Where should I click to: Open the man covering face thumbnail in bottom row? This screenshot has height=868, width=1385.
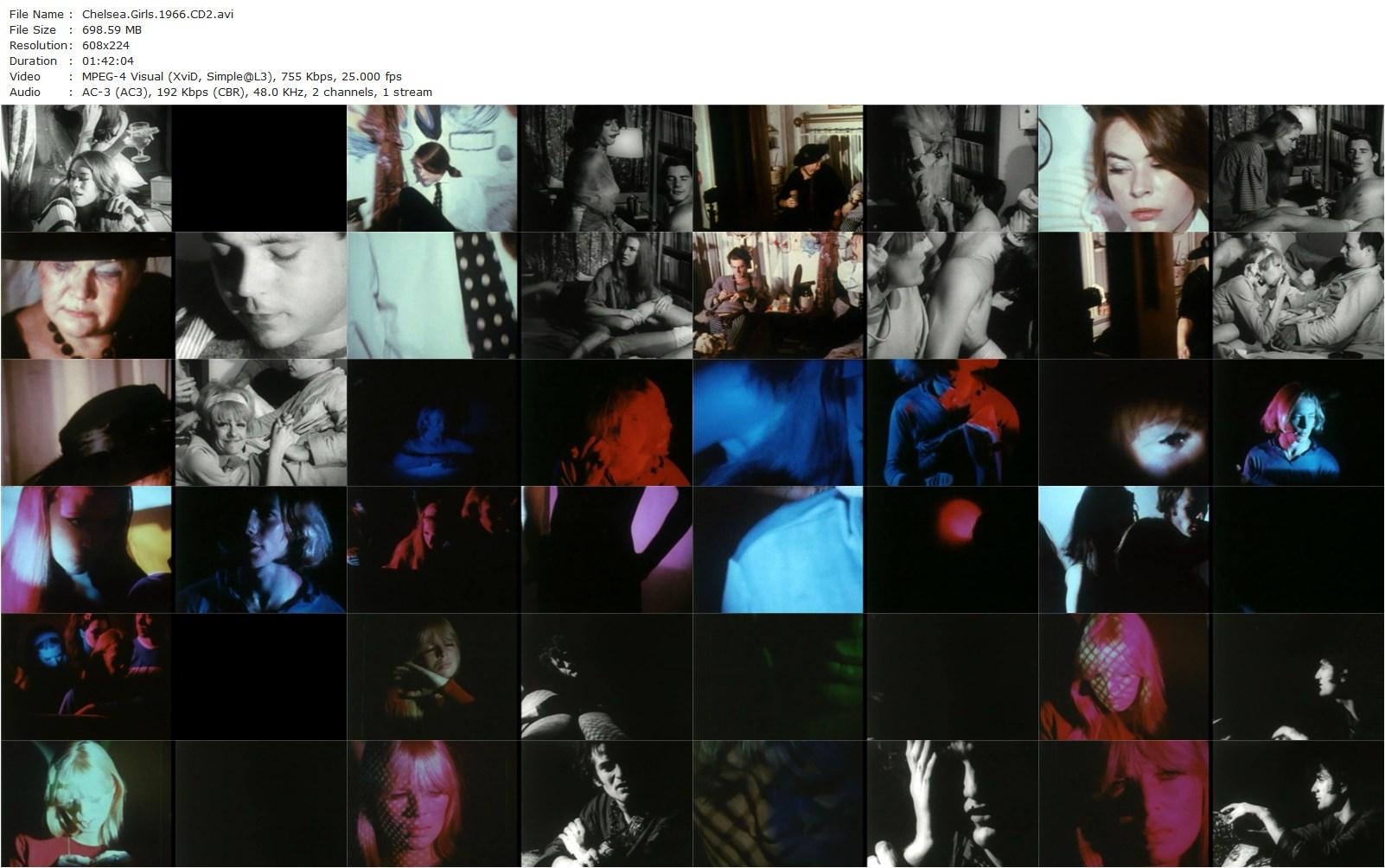click(x=951, y=802)
